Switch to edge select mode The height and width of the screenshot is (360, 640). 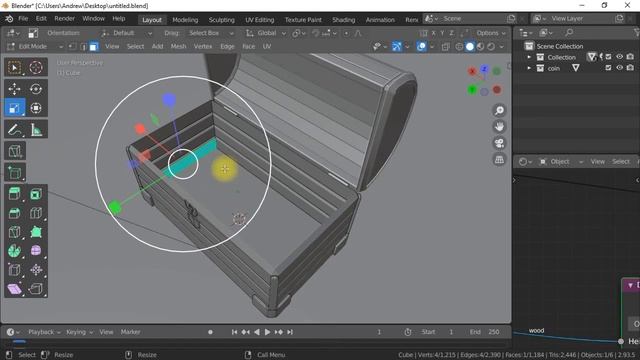point(83,47)
